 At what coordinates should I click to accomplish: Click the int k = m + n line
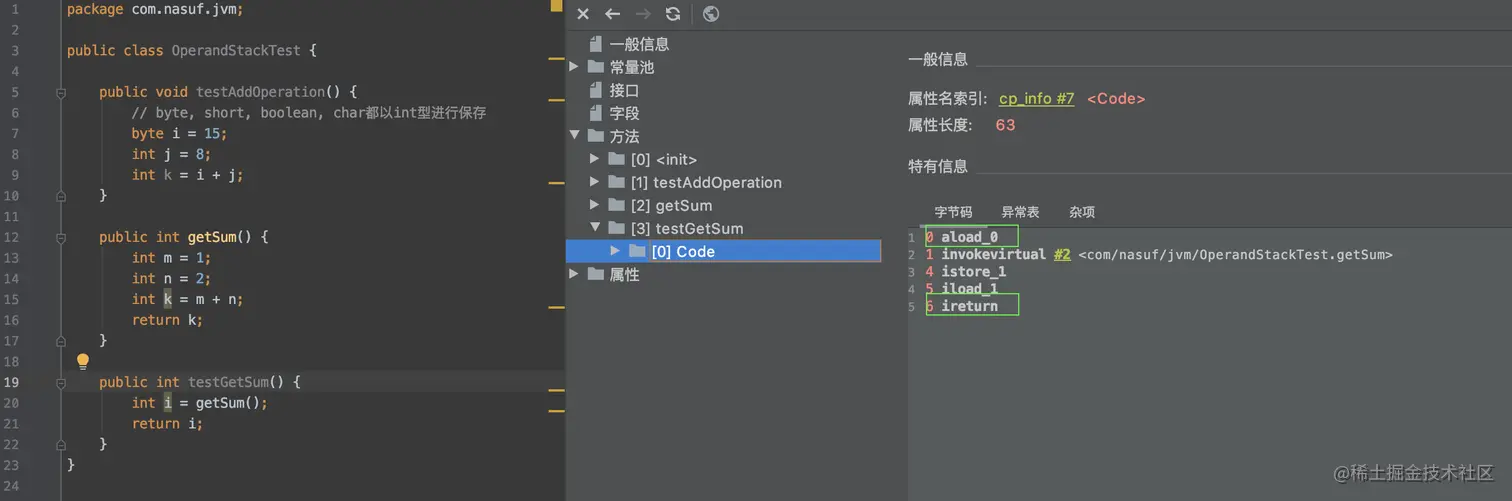point(187,299)
